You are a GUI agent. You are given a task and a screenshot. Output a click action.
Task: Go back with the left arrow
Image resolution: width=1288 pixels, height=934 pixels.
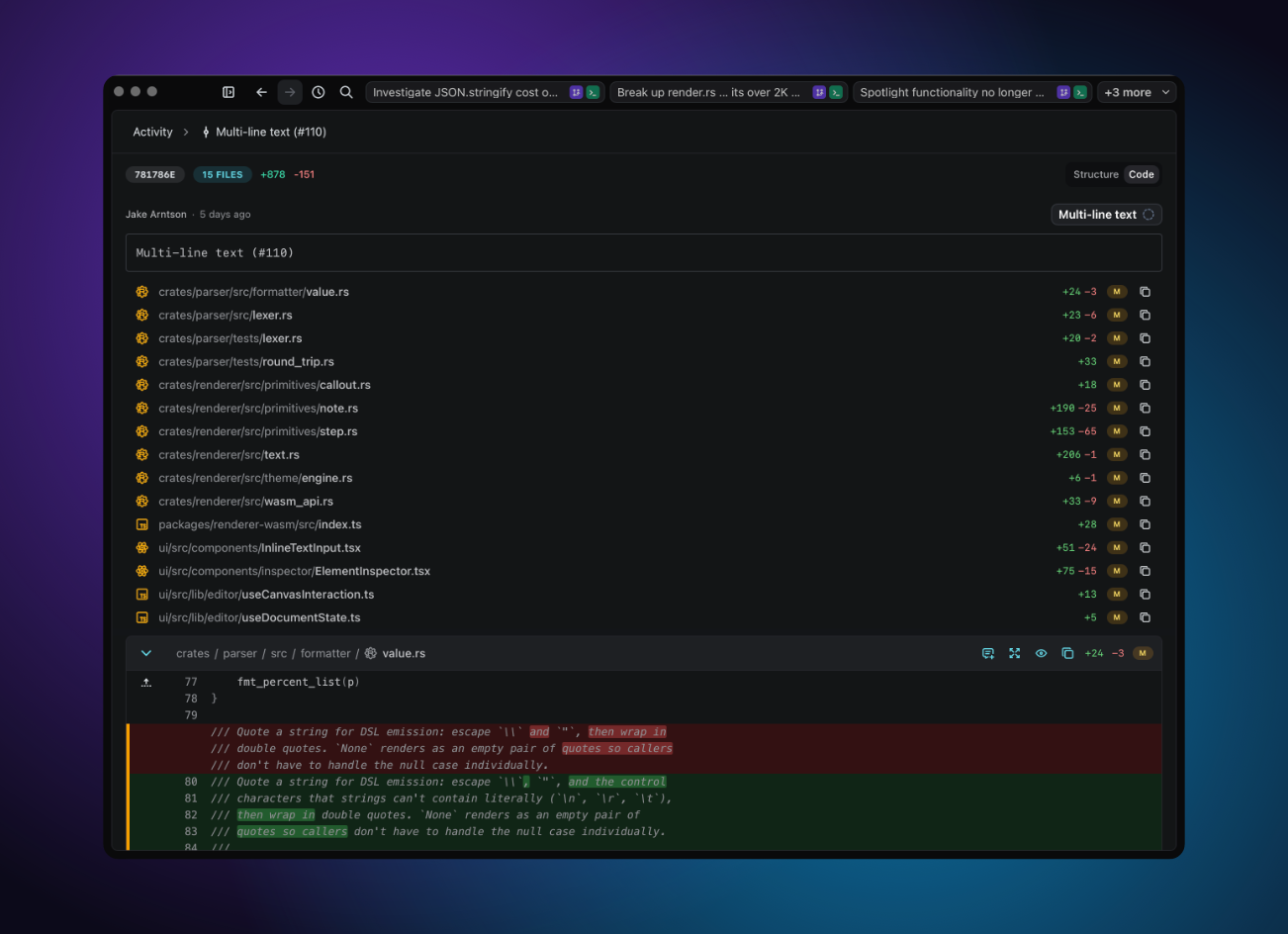[x=261, y=92]
